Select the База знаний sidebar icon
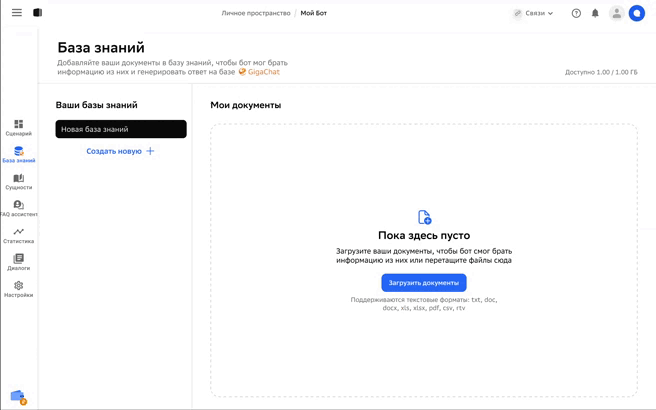Image resolution: width=656 pixels, height=410 pixels. 18,151
